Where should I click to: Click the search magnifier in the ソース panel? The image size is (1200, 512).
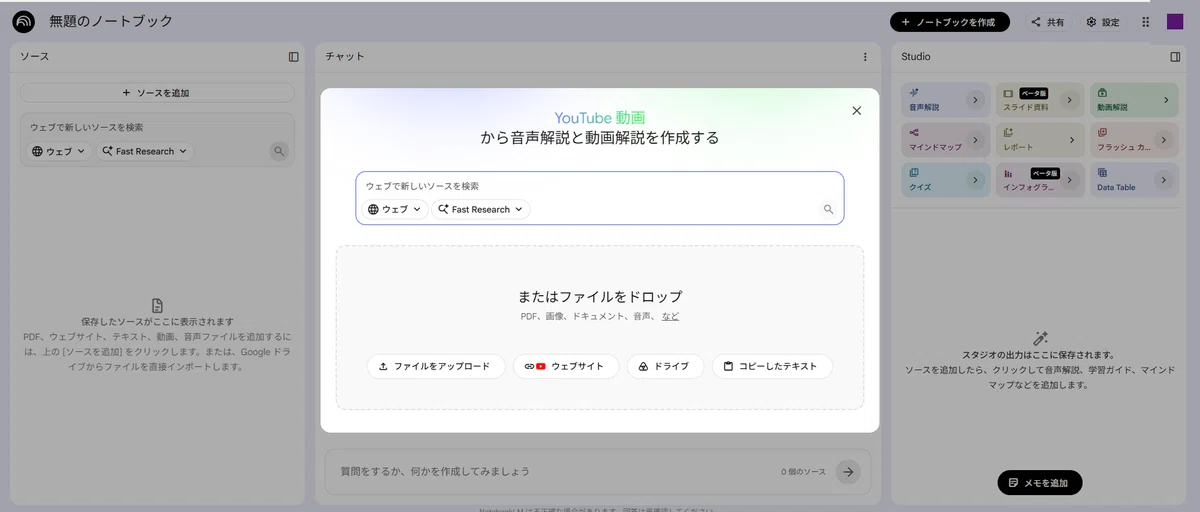tap(279, 151)
